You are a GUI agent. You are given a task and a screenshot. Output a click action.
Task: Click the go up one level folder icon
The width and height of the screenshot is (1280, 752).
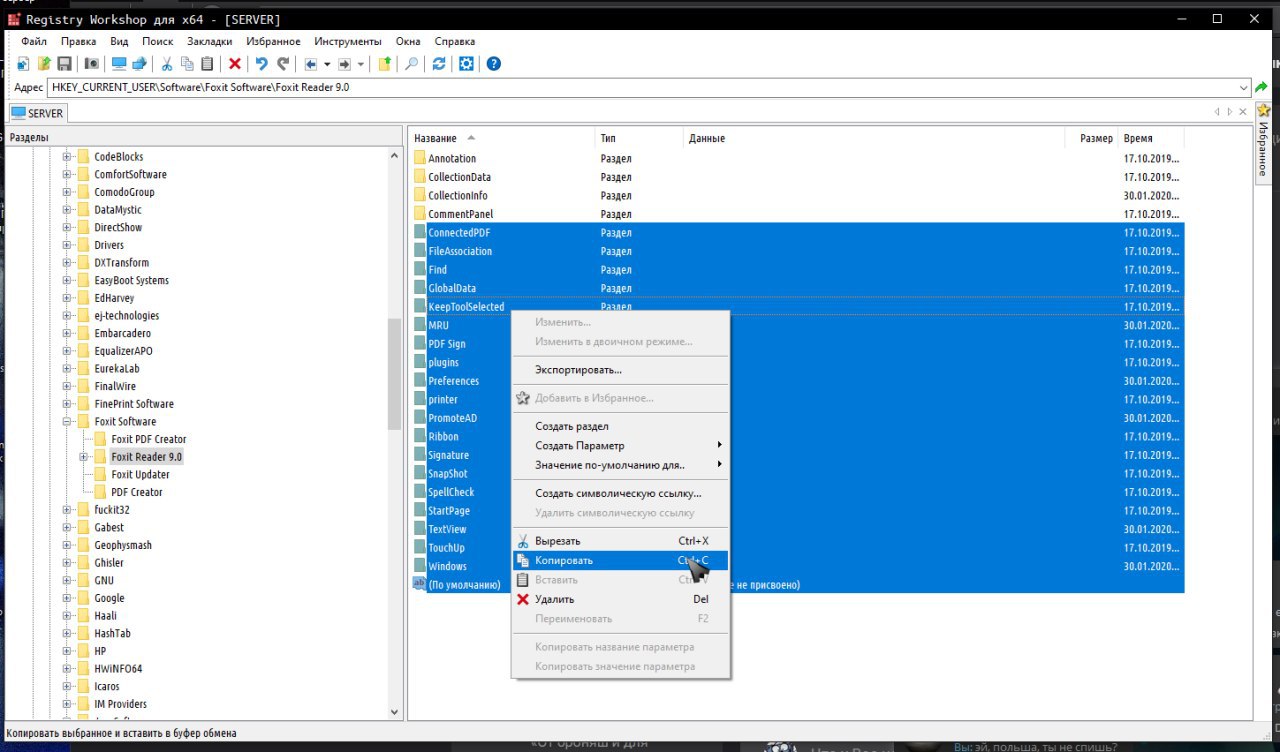point(385,64)
